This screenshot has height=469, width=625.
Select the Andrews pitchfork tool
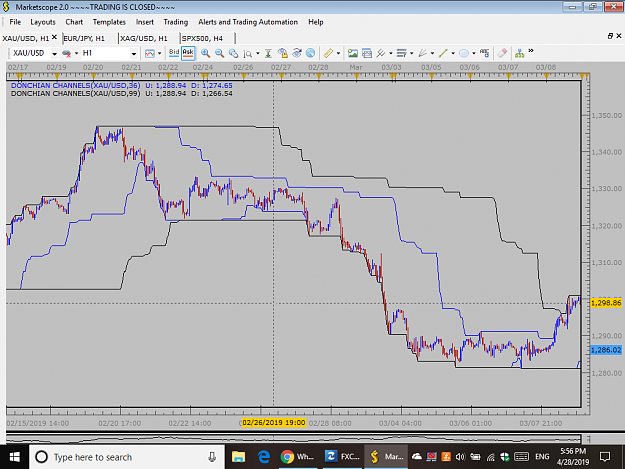click(x=381, y=53)
